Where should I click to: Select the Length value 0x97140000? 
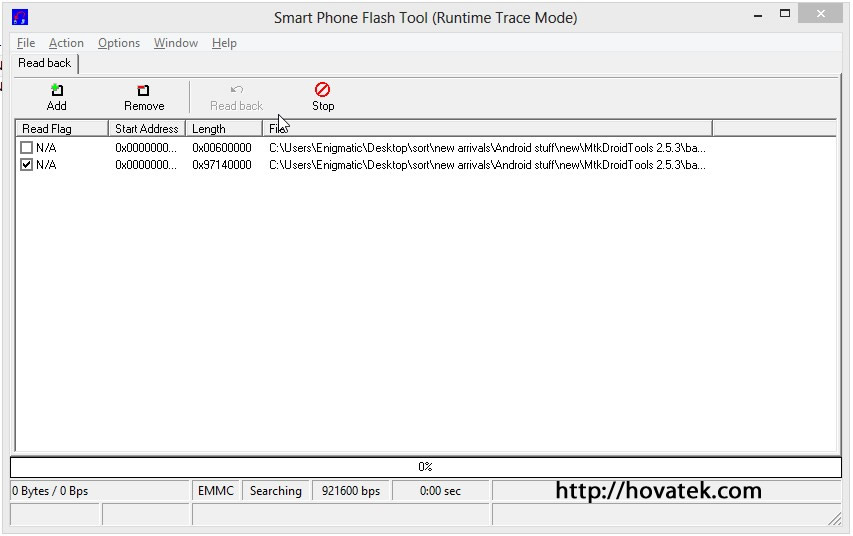[222, 164]
